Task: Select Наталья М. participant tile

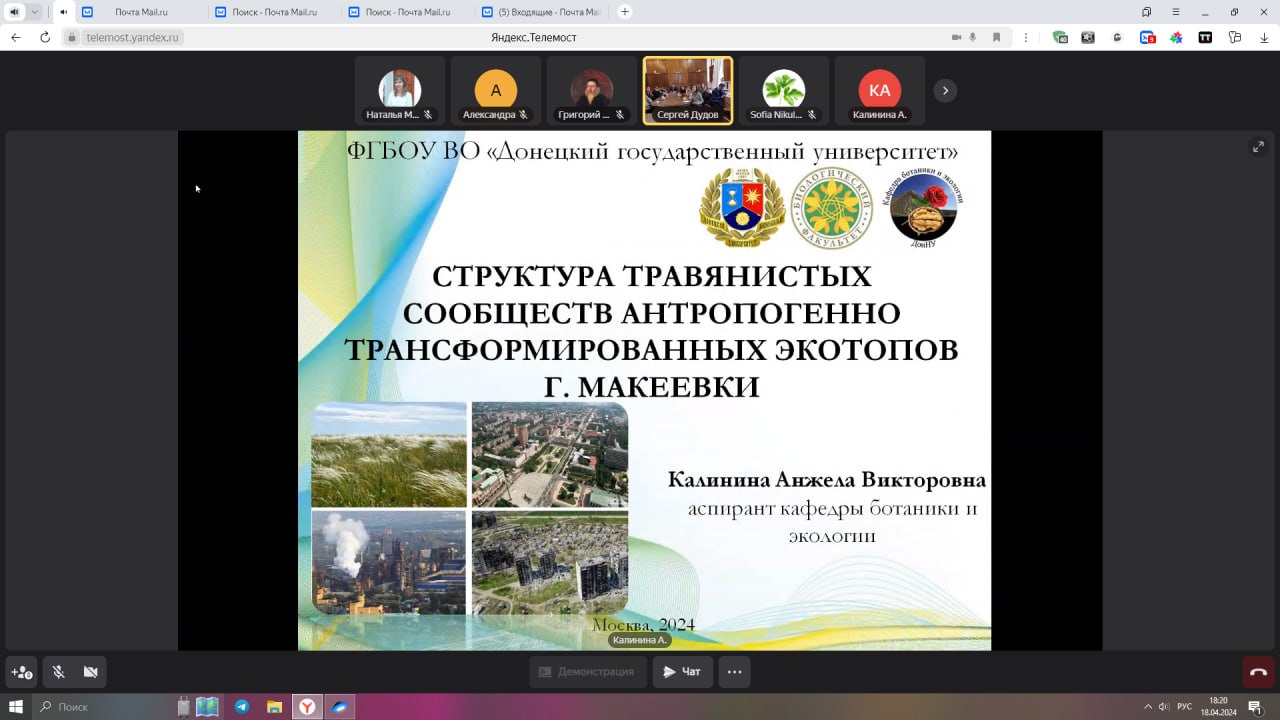Action: pyautogui.click(x=400, y=90)
